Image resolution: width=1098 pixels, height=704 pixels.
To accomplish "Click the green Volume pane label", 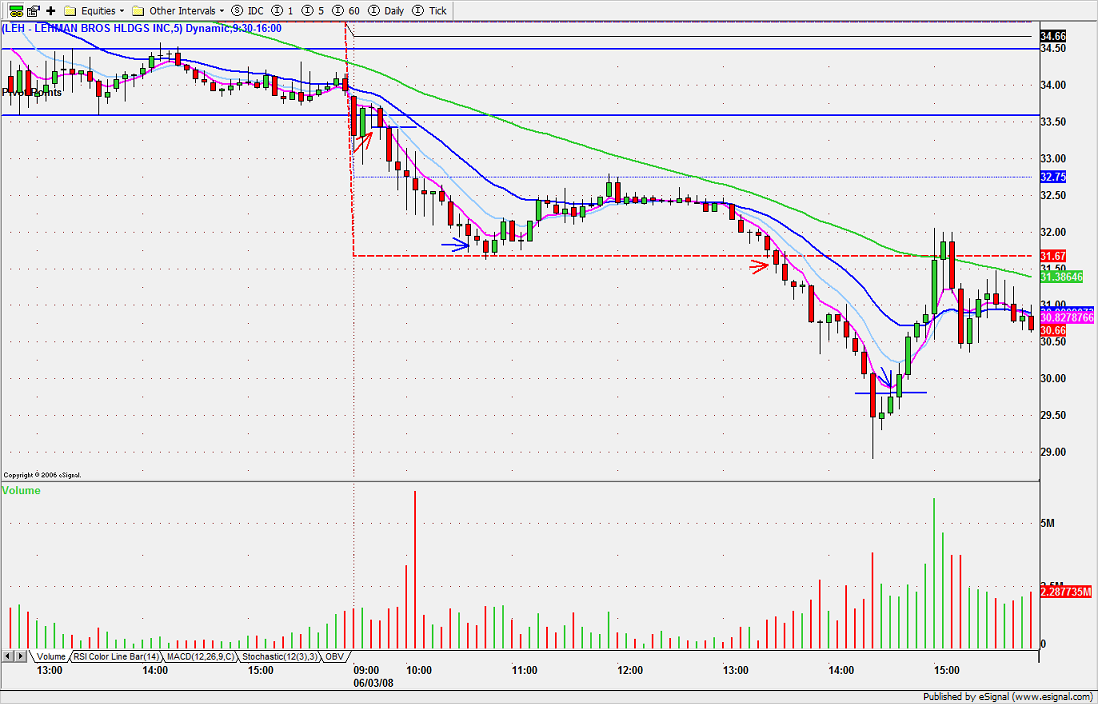I will 21,490.
